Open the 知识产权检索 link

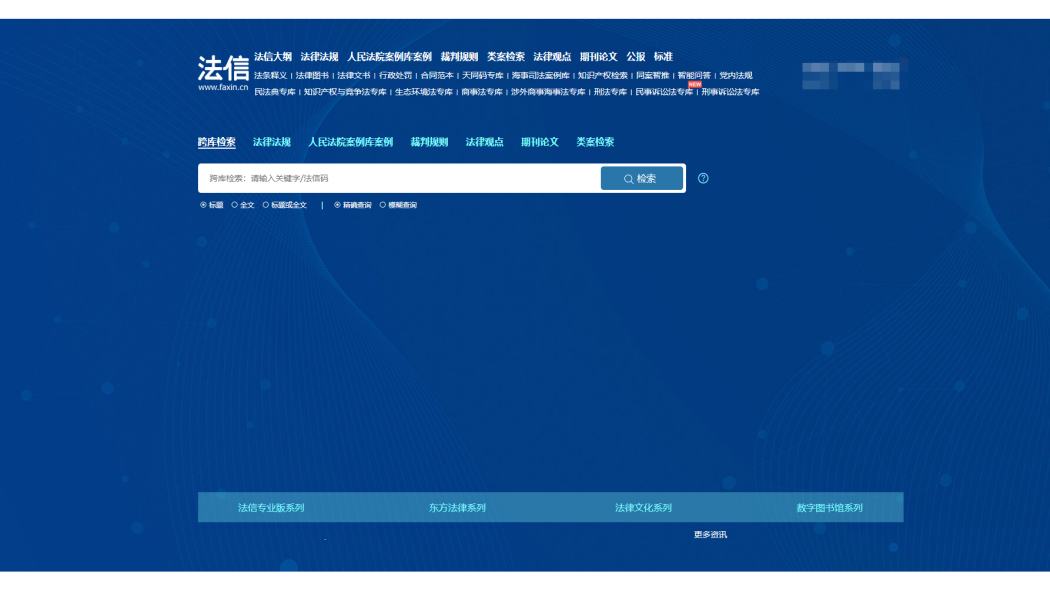(x=603, y=76)
